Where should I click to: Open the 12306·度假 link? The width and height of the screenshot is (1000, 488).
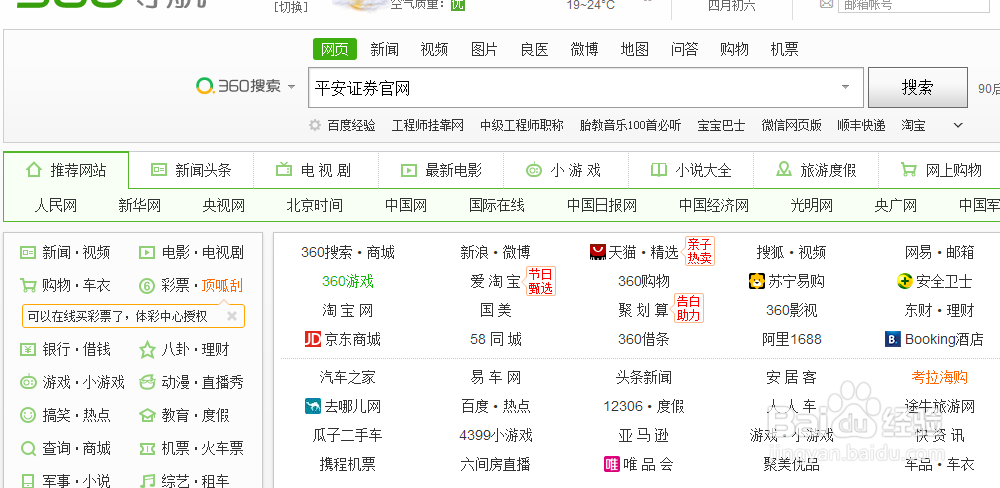[x=643, y=406]
